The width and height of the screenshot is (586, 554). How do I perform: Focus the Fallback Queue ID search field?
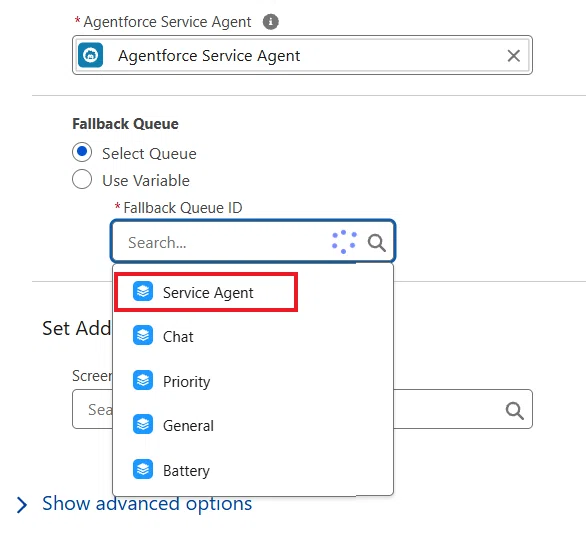point(253,241)
